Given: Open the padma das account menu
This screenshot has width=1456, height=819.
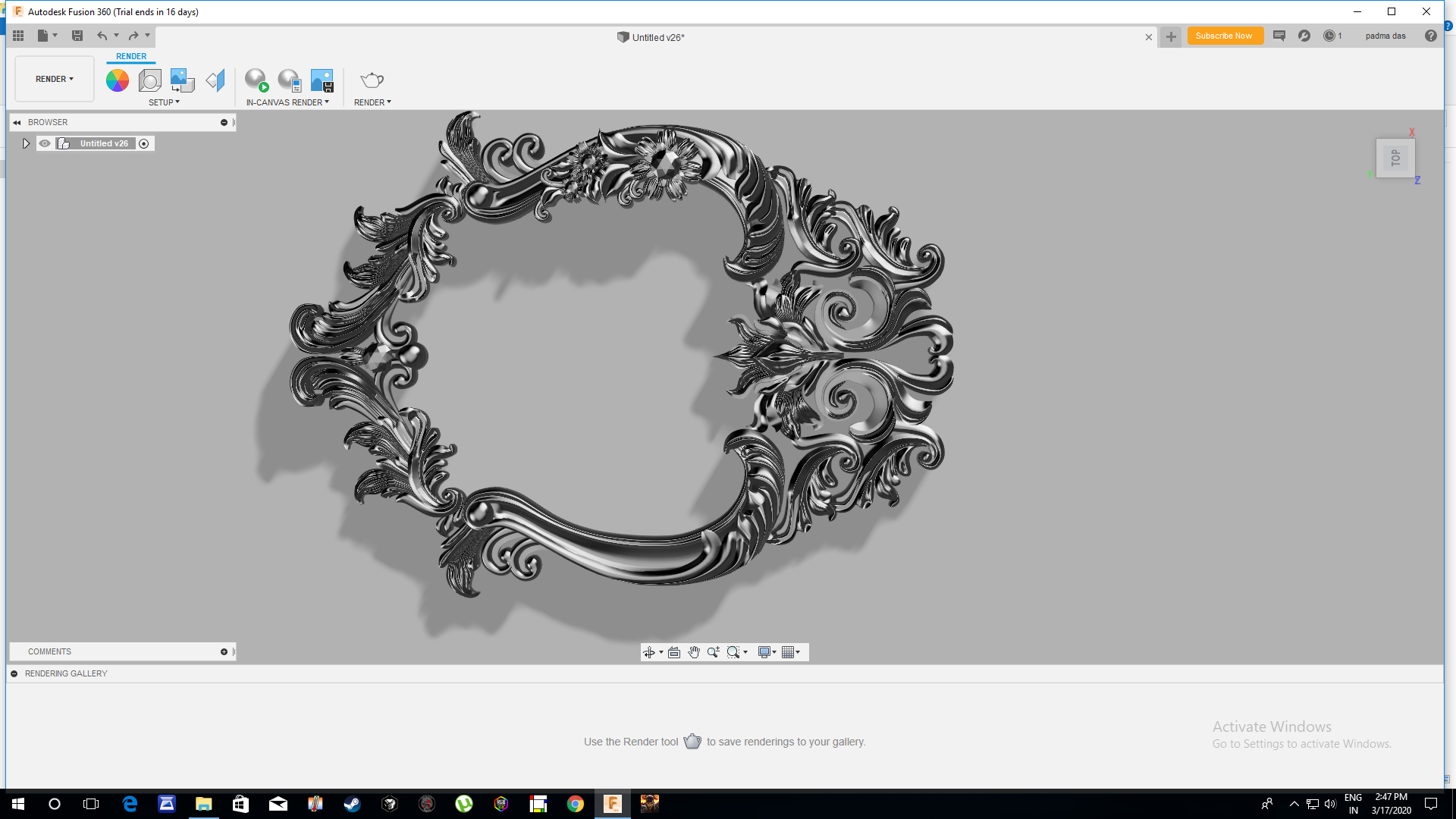Looking at the screenshot, I should pyautogui.click(x=1385, y=36).
